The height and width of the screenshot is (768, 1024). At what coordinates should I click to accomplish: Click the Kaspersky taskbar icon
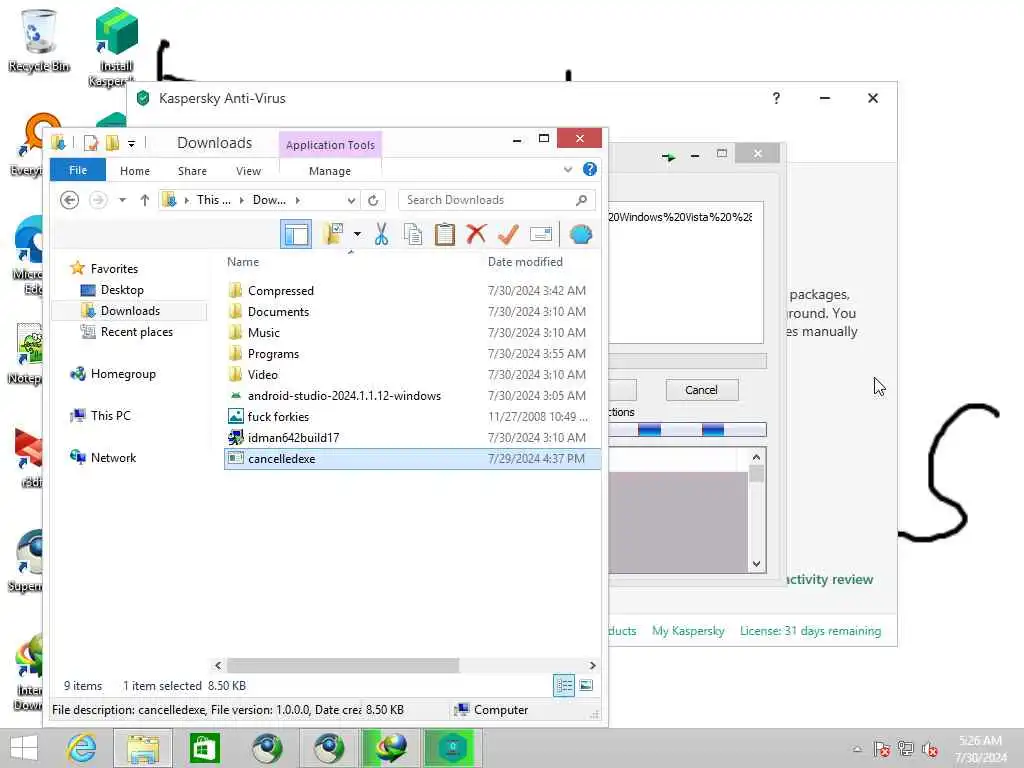(x=453, y=748)
